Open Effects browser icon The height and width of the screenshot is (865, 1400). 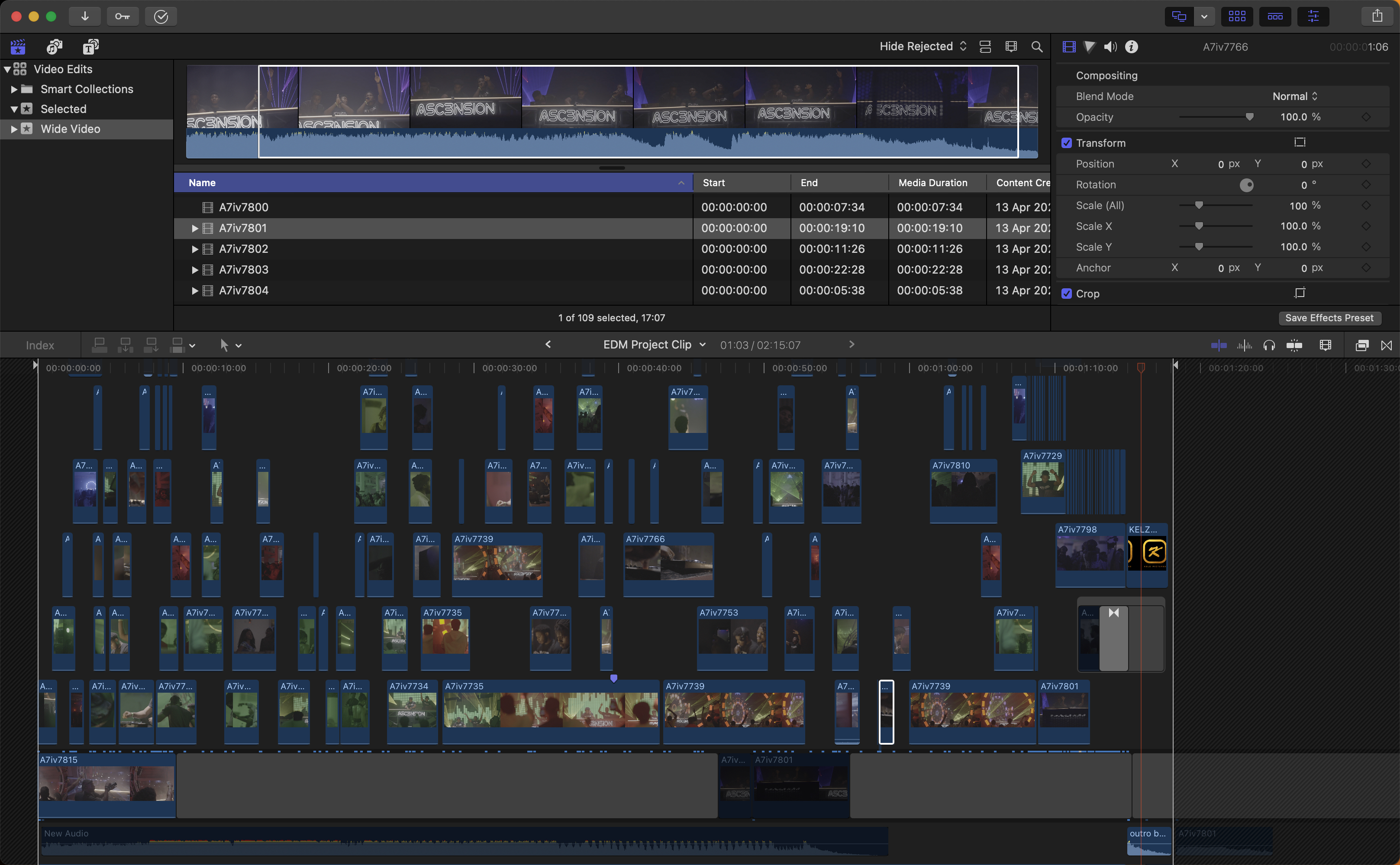[1362, 345]
